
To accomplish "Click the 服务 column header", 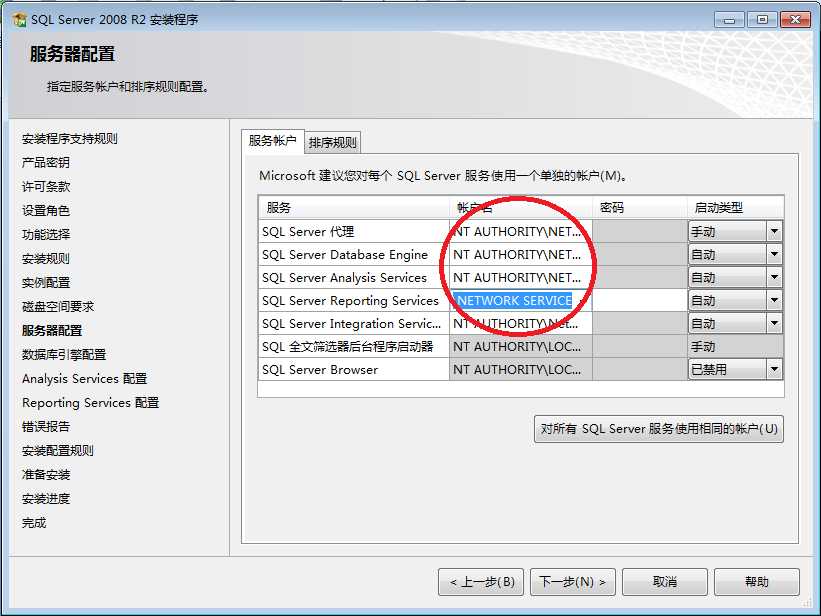I will pyautogui.click(x=353, y=207).
